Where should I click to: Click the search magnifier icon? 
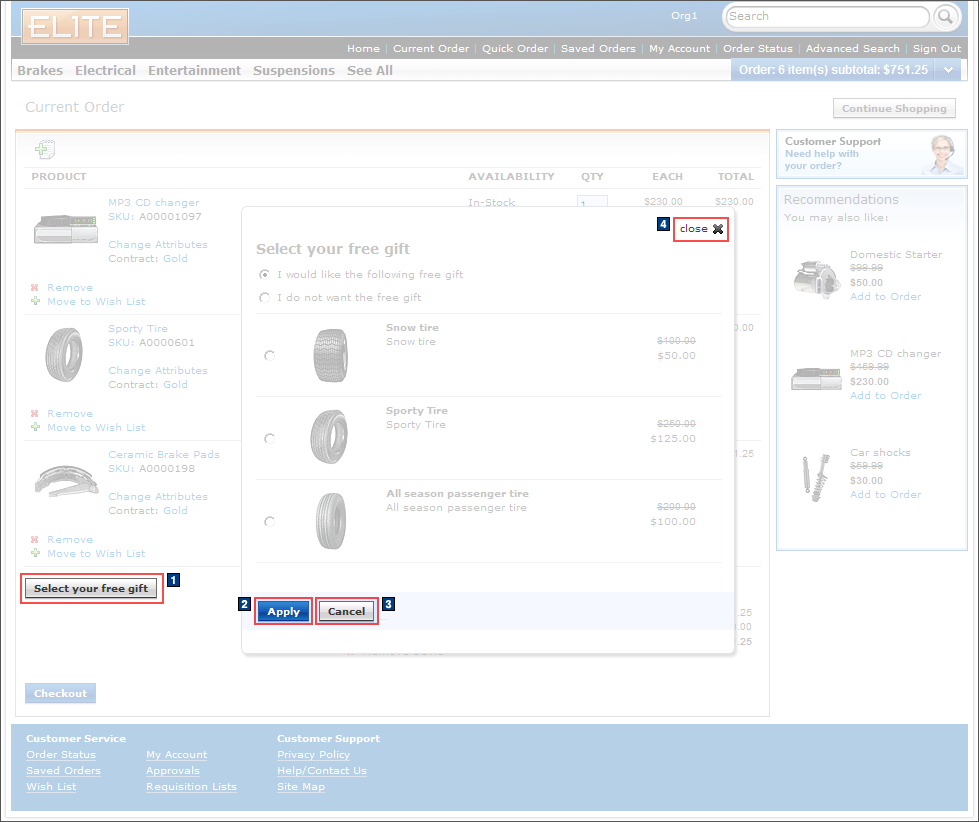click(945, 17)
